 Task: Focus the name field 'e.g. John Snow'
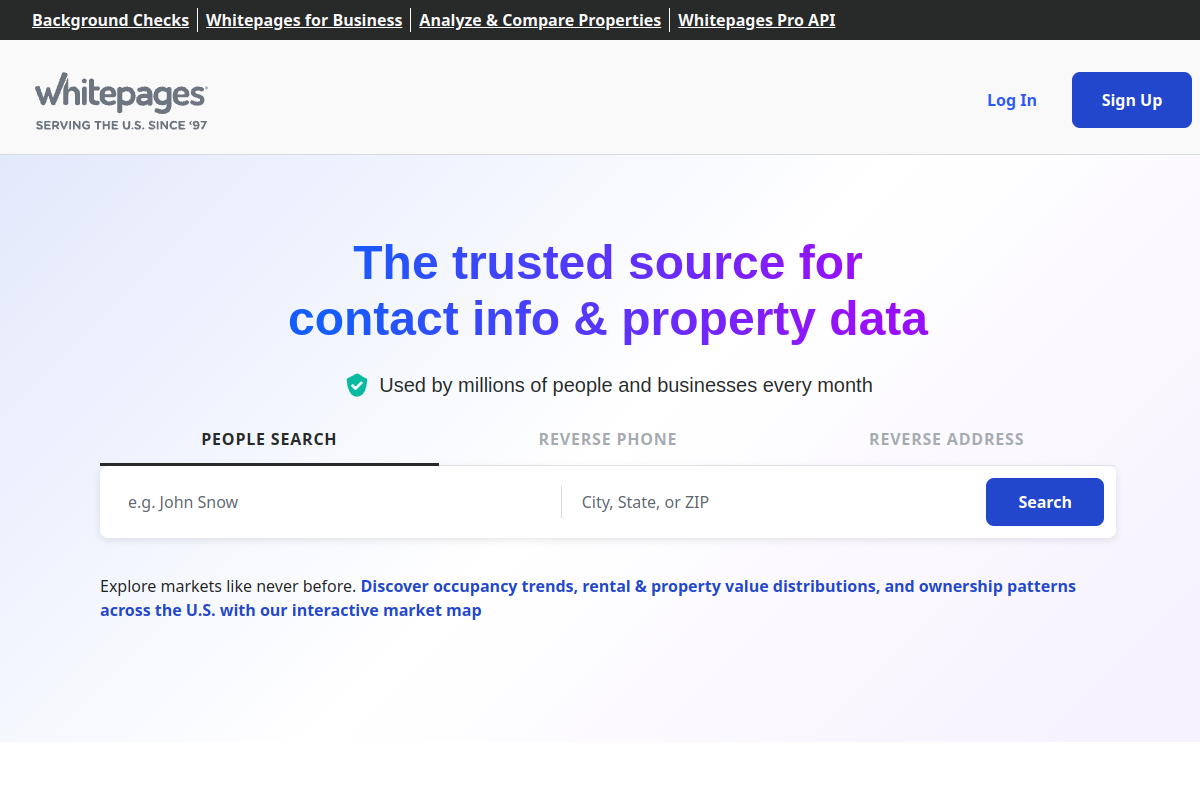(336, 502)
